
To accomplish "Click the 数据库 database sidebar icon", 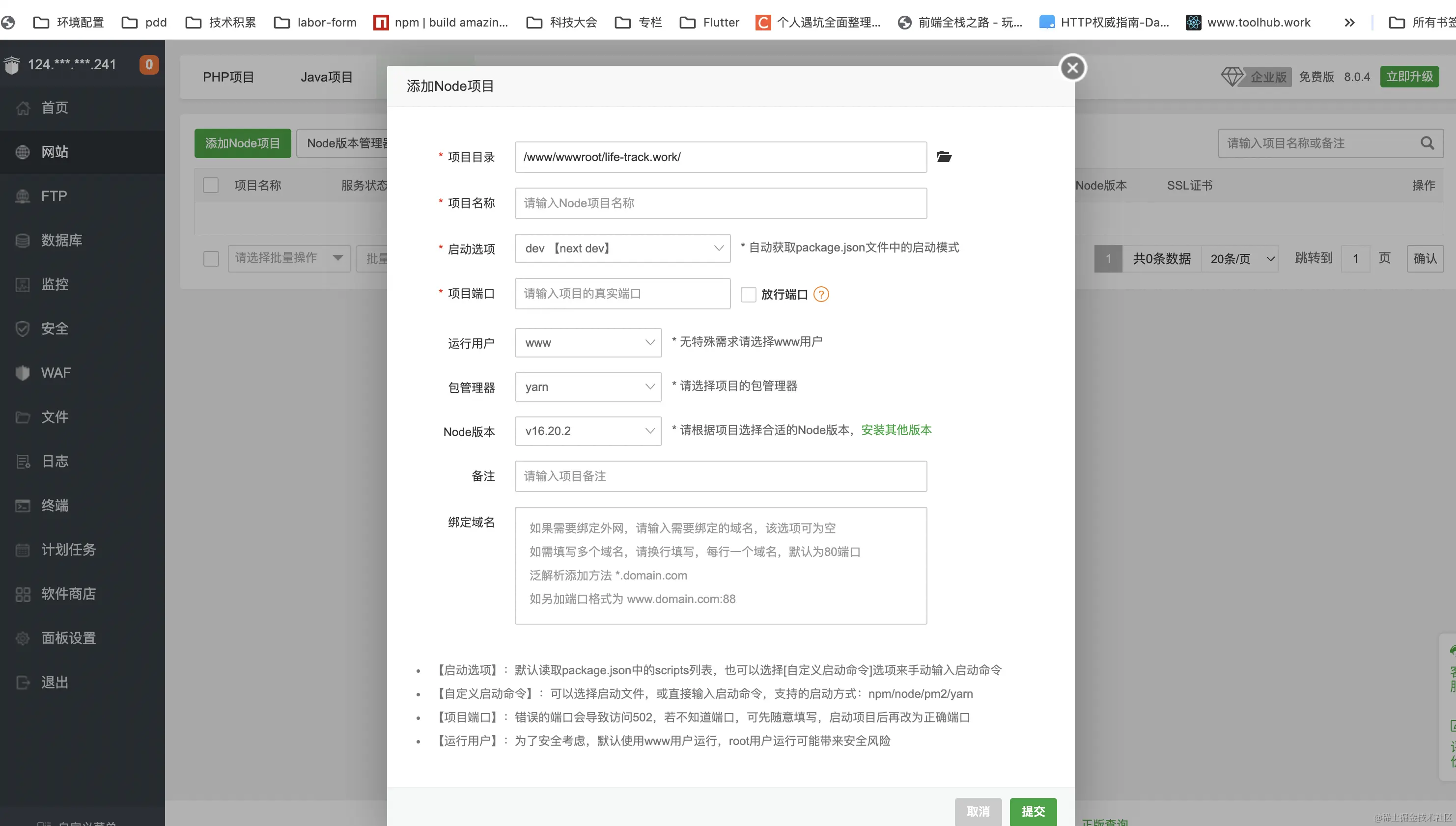I will coord(23,240).
